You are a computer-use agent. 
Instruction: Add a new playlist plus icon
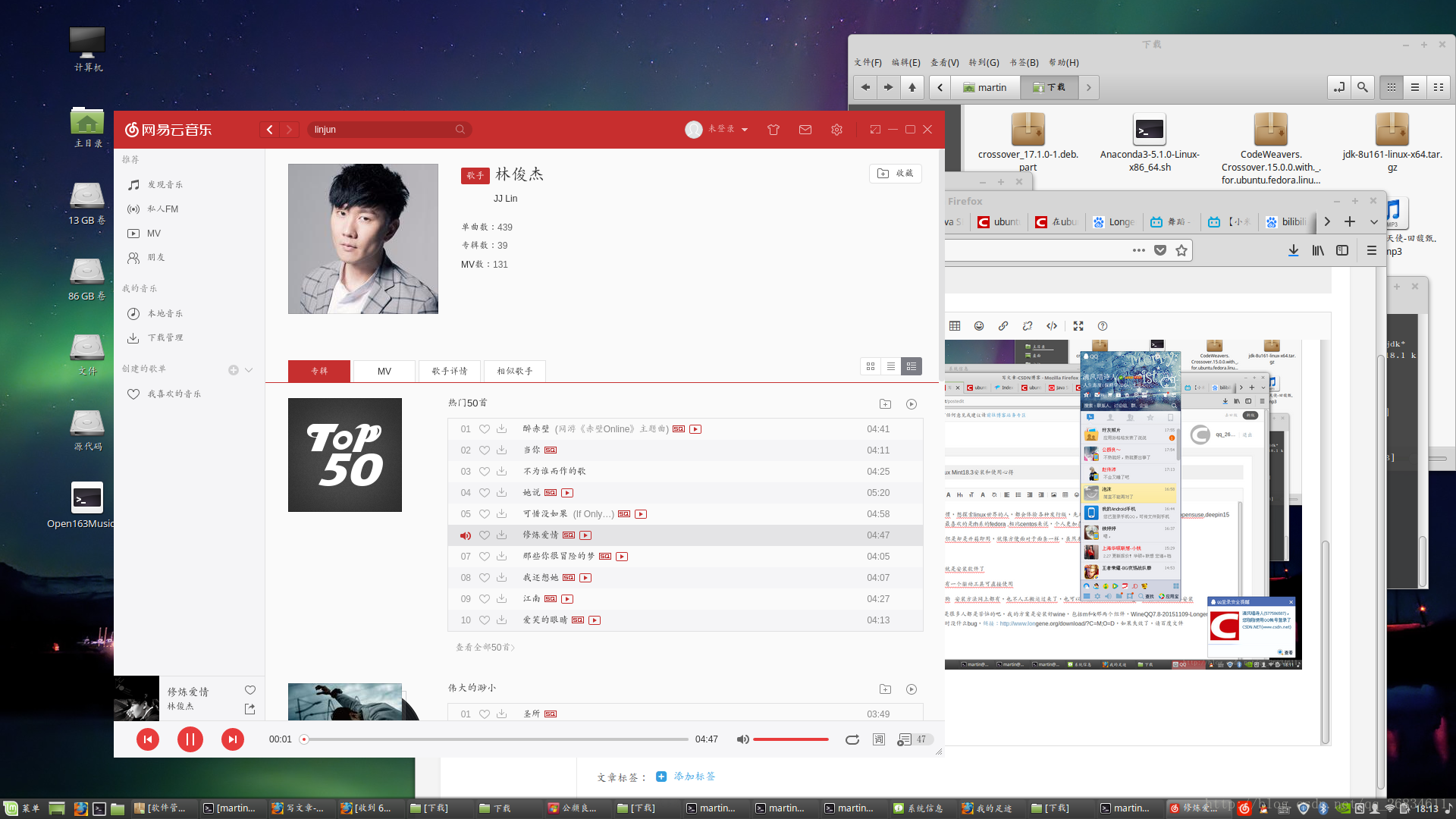pos(234,370)
